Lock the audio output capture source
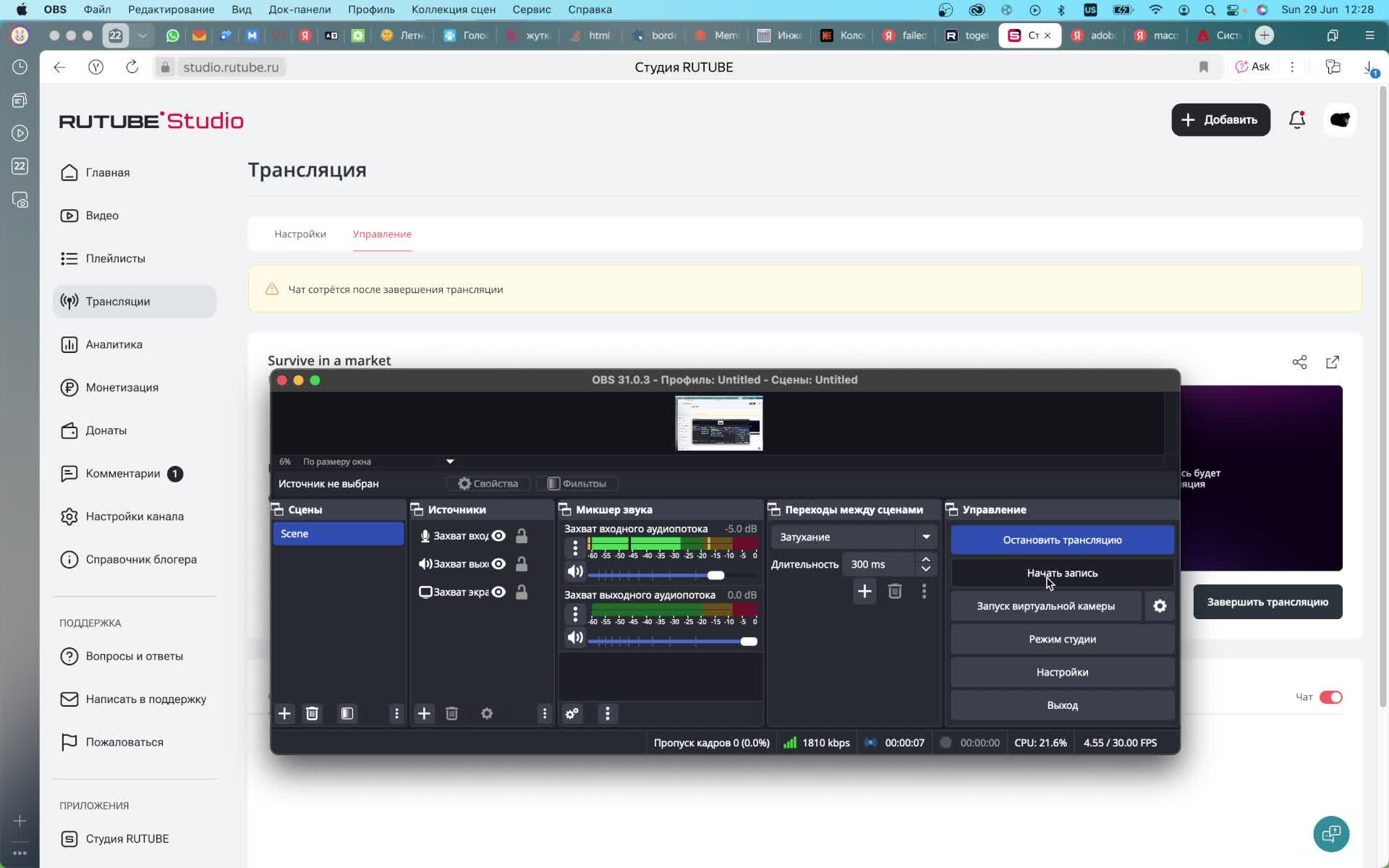 [521, 563]
